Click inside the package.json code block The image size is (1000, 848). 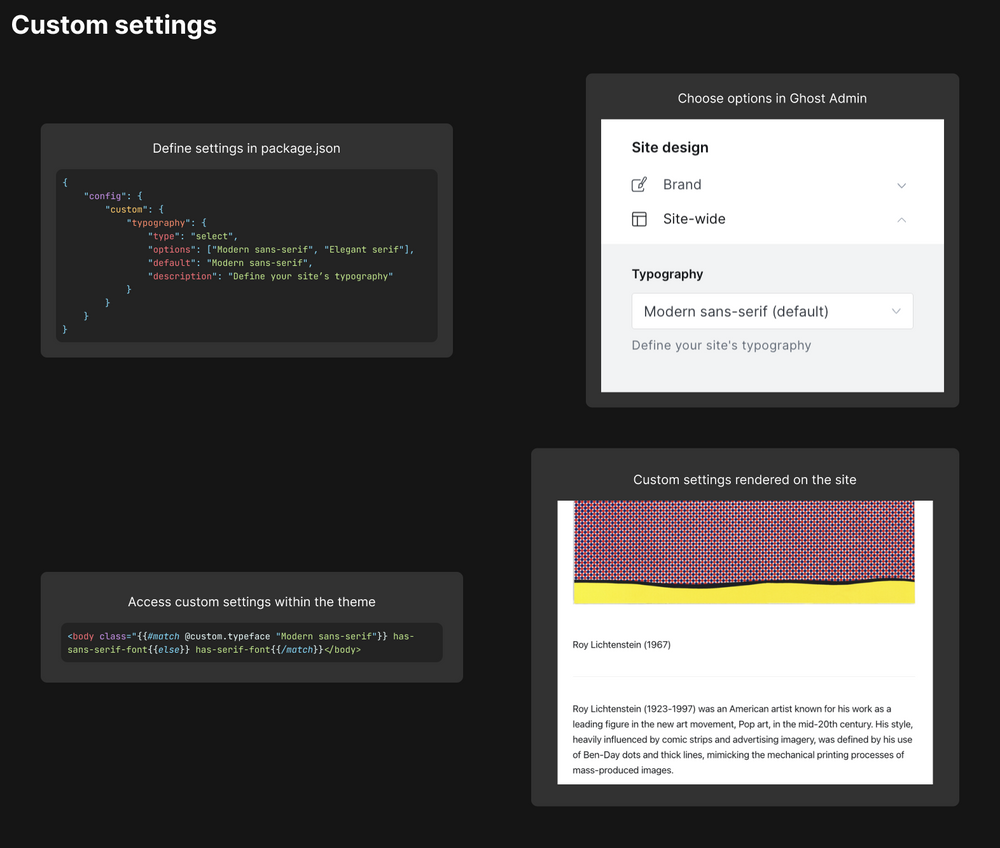(x=246, y=255)
